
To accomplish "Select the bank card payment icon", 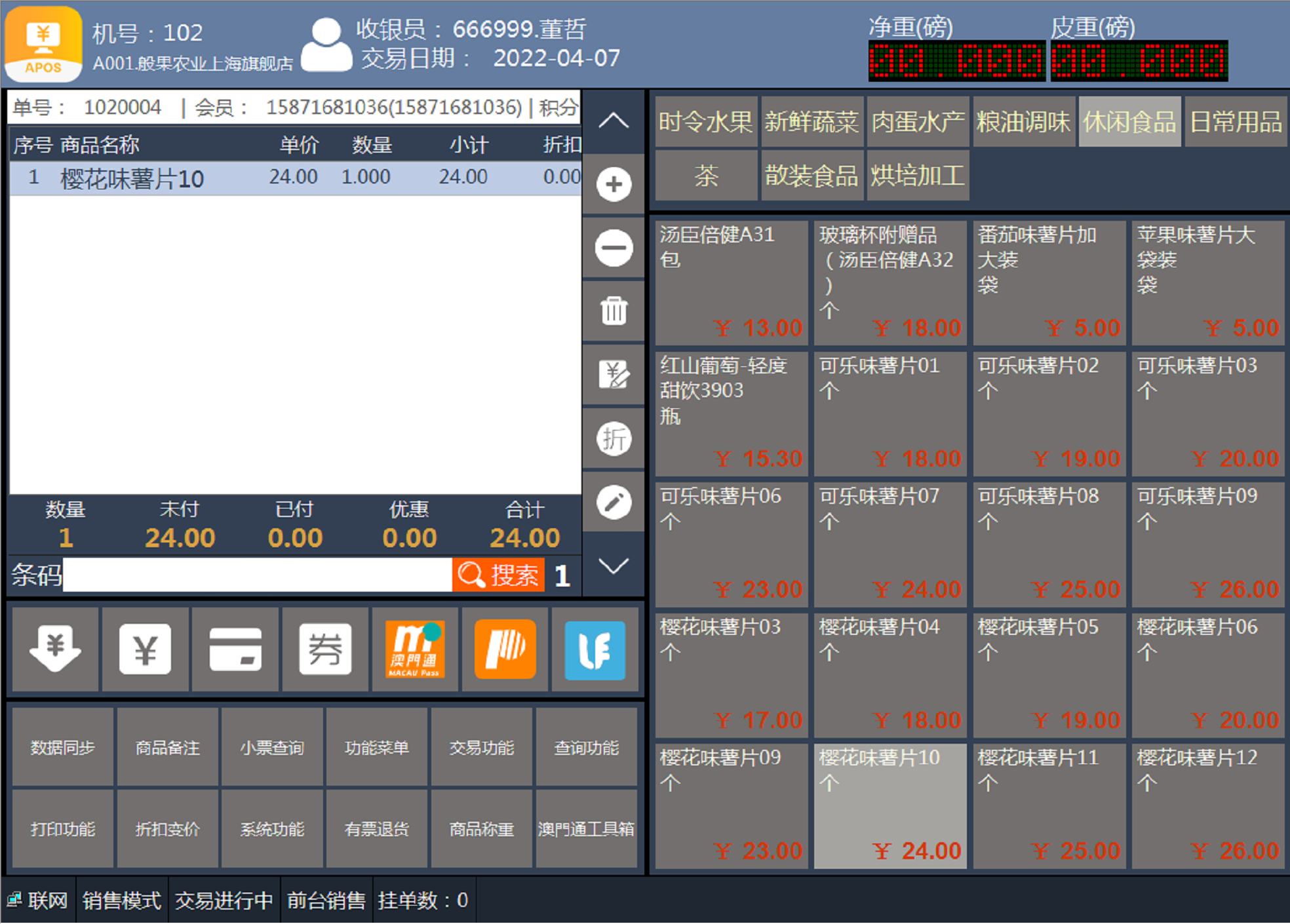I will tap(235, 649).
